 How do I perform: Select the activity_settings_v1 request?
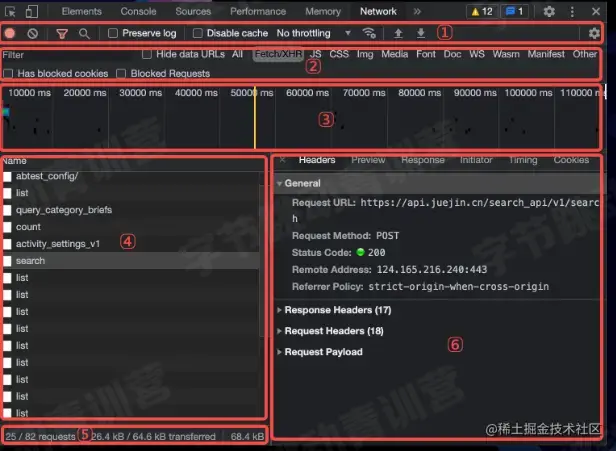click(x=131, y=244)
